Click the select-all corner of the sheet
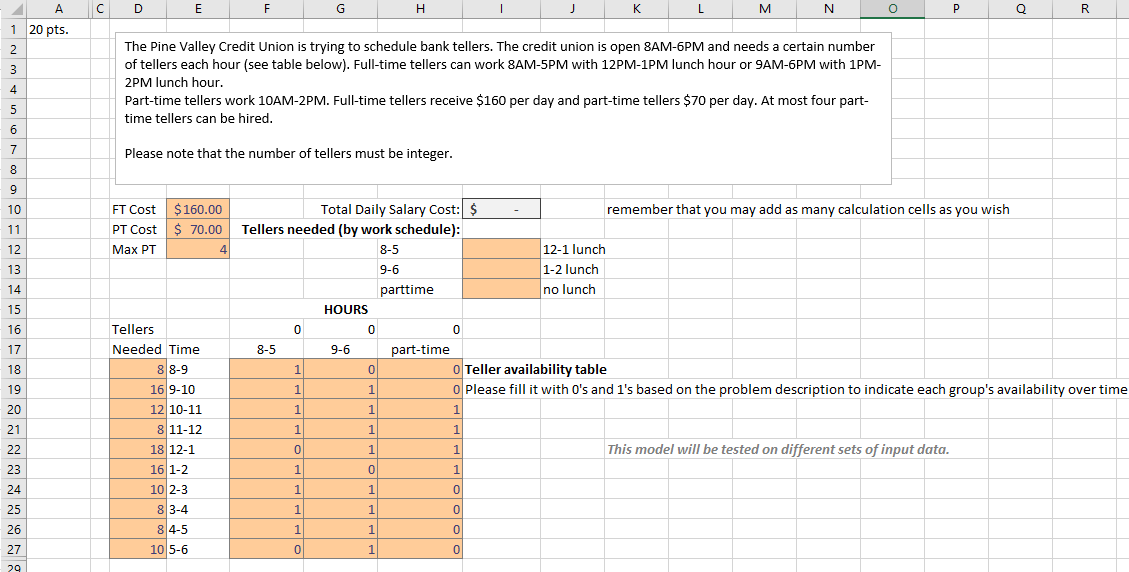 pos(12,9)
